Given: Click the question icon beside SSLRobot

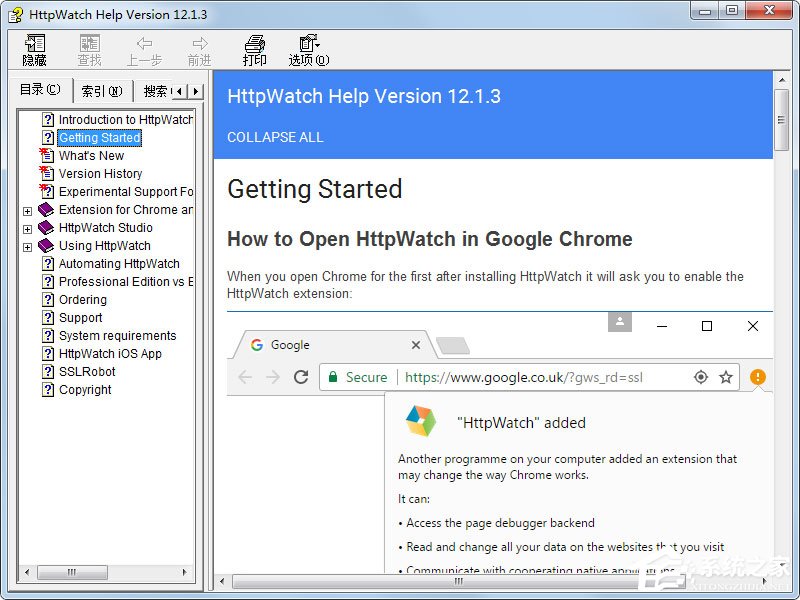Looking at the screenshot, I should pyautogui.click(x=47, y=371).
